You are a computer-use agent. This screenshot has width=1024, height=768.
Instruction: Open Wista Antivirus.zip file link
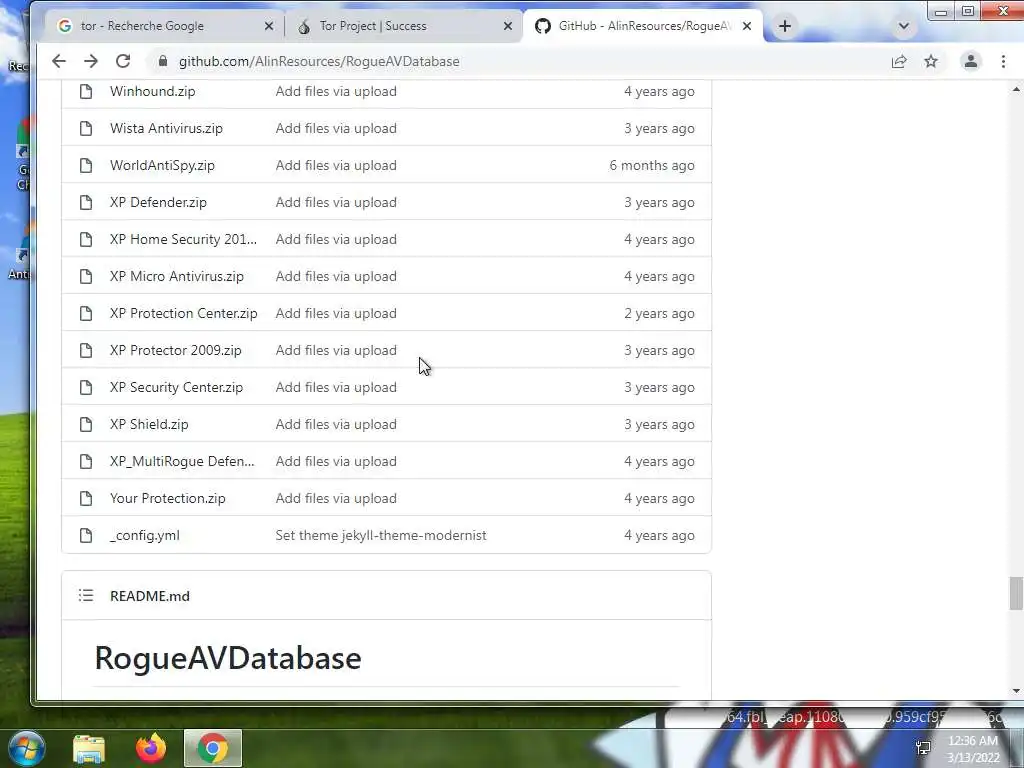(x=166, y=129)
